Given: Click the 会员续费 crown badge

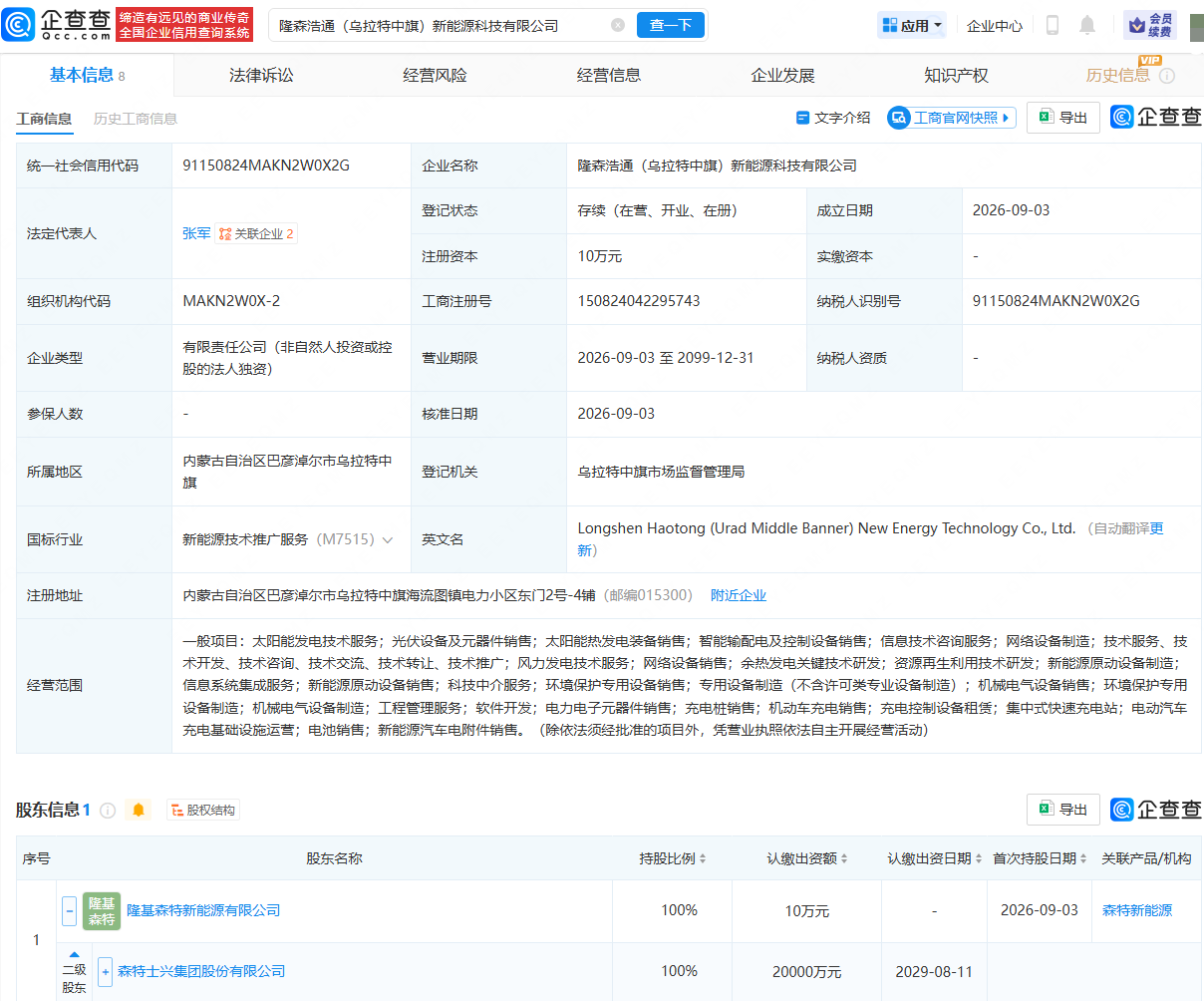Looking at the screenshot, I should coord(1150,25).
